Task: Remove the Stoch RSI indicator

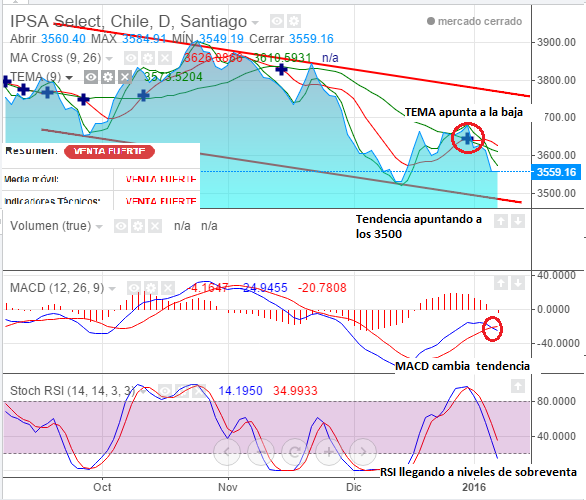Action: pos(199,391)
